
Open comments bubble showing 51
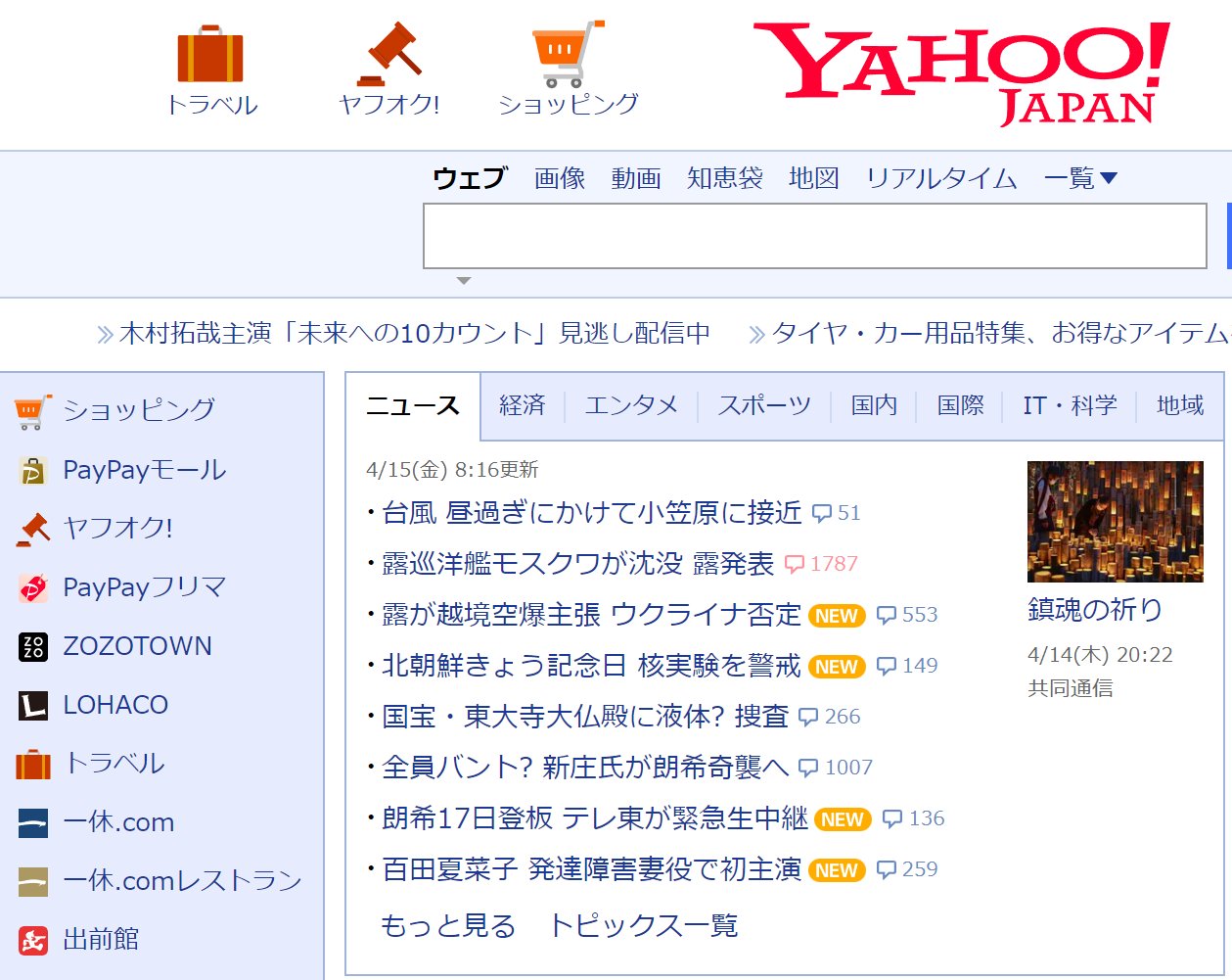pos(837,513)
